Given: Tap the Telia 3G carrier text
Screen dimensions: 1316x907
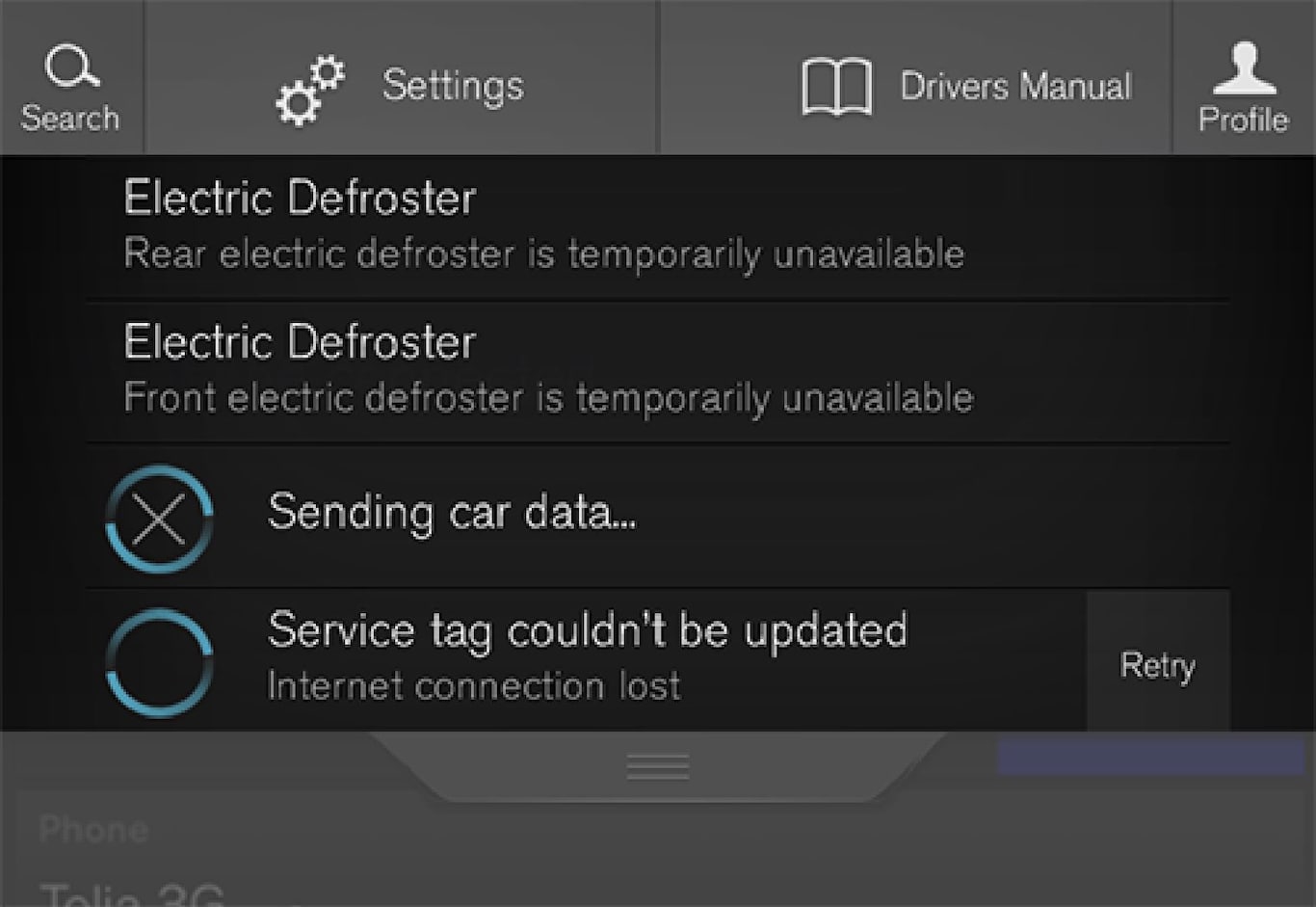Looking at the screenshot, I should 133,894.
